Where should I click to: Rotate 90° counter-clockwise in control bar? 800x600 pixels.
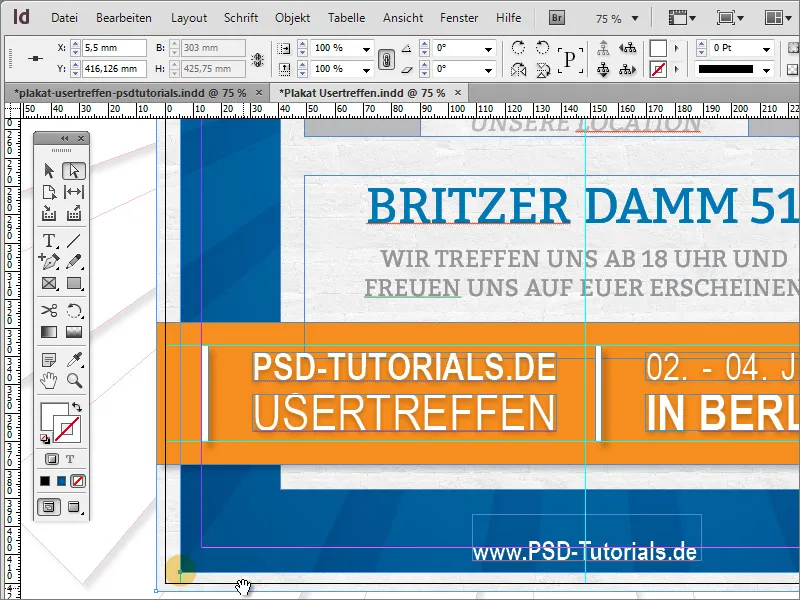[x=542, y=48]
